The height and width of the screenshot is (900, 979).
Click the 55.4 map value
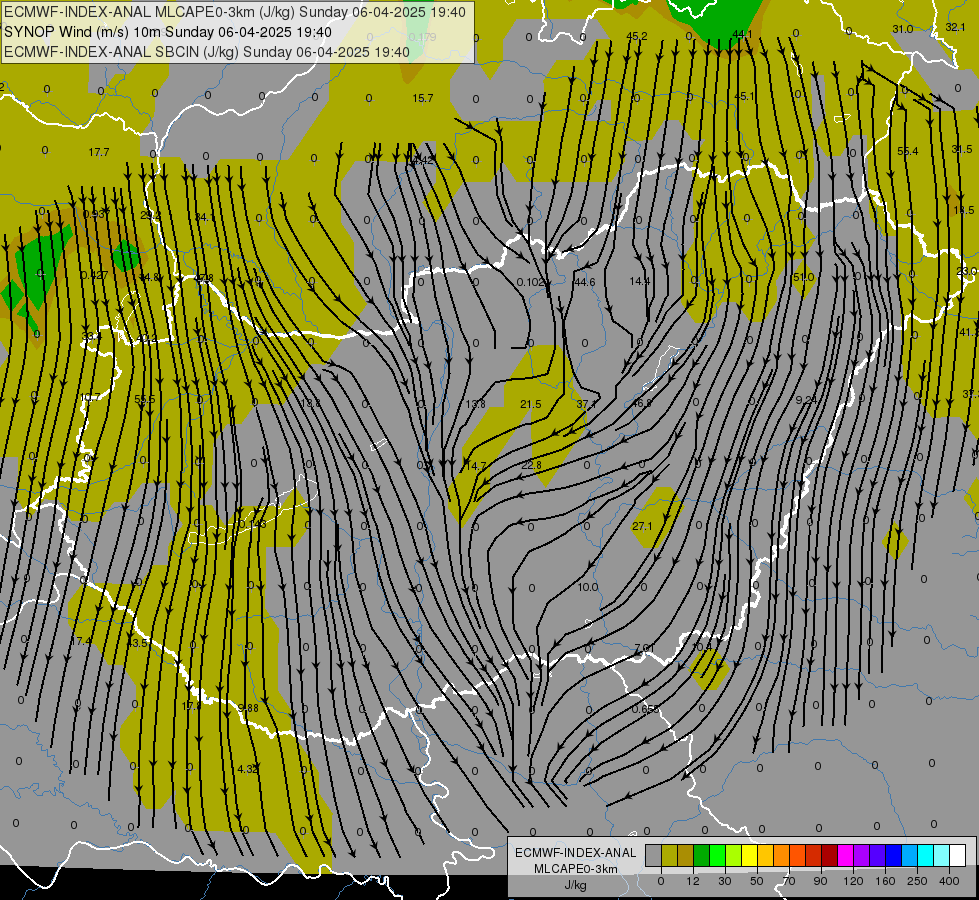click(x=908, y=151)
